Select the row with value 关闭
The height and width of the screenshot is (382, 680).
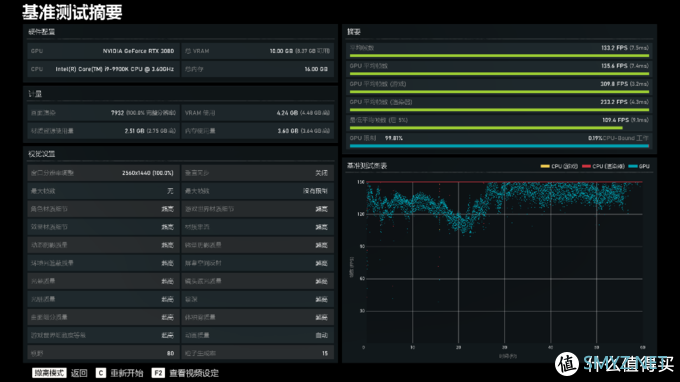pyautogui.click(x=257, y=173)
